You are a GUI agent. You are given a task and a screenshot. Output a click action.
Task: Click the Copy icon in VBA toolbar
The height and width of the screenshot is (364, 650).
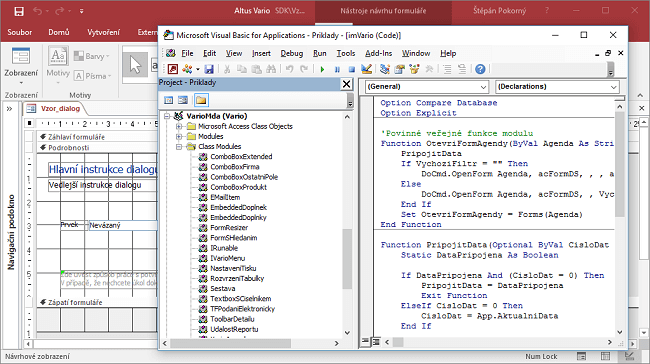point(241,69)
